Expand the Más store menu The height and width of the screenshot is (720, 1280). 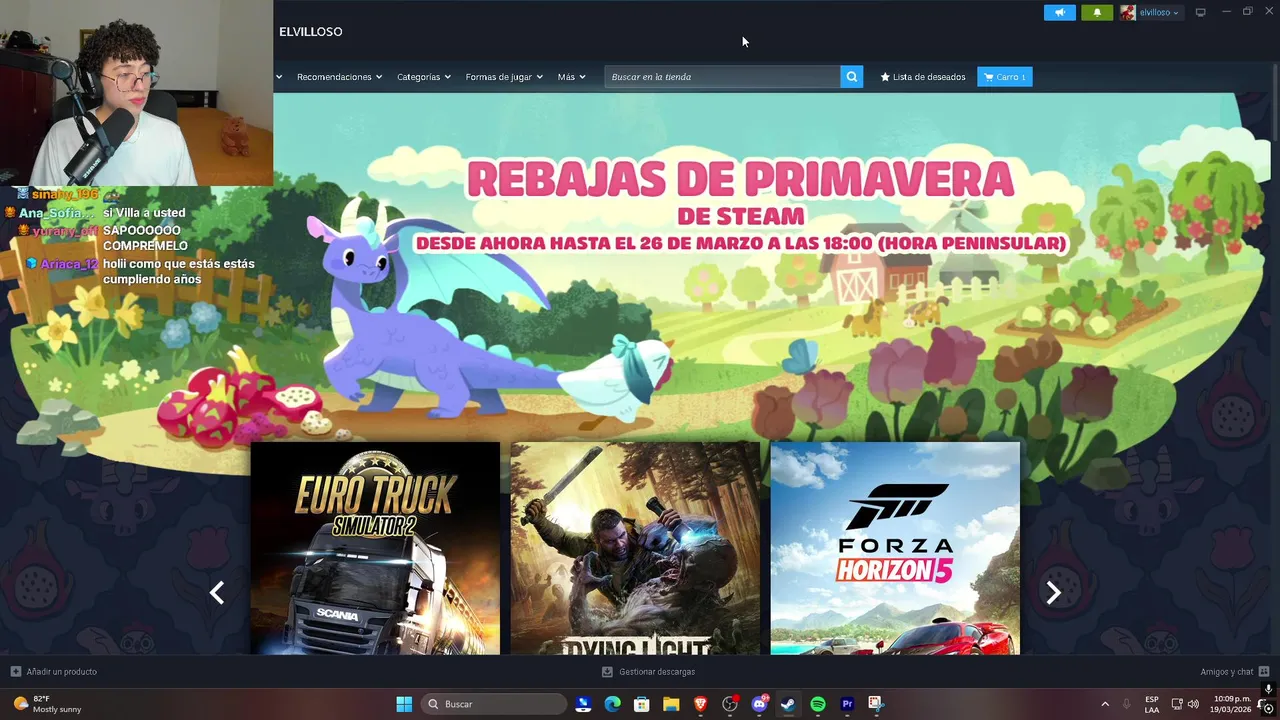(571, 77)
